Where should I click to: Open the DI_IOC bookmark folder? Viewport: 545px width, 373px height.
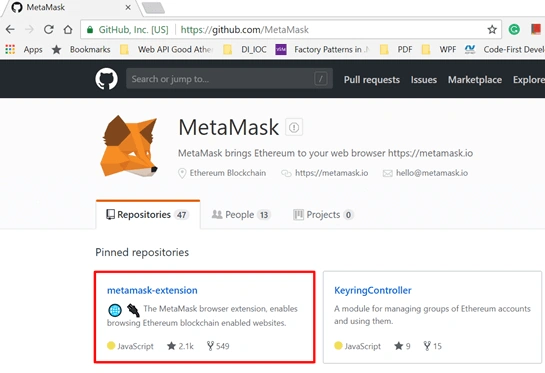[x=245, y=50]
